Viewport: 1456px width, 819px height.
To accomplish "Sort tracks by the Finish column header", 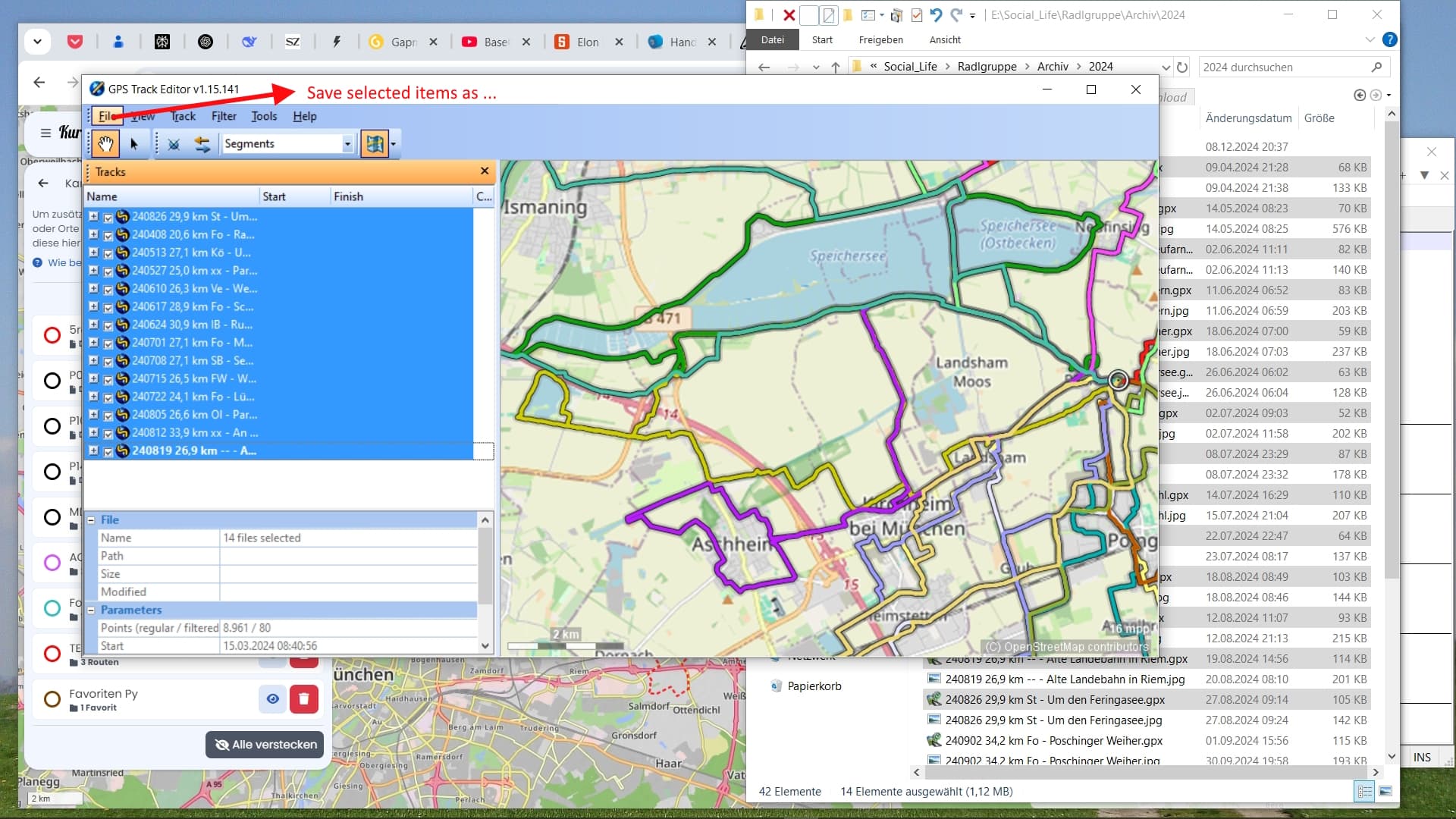I will tap(401, 196).
